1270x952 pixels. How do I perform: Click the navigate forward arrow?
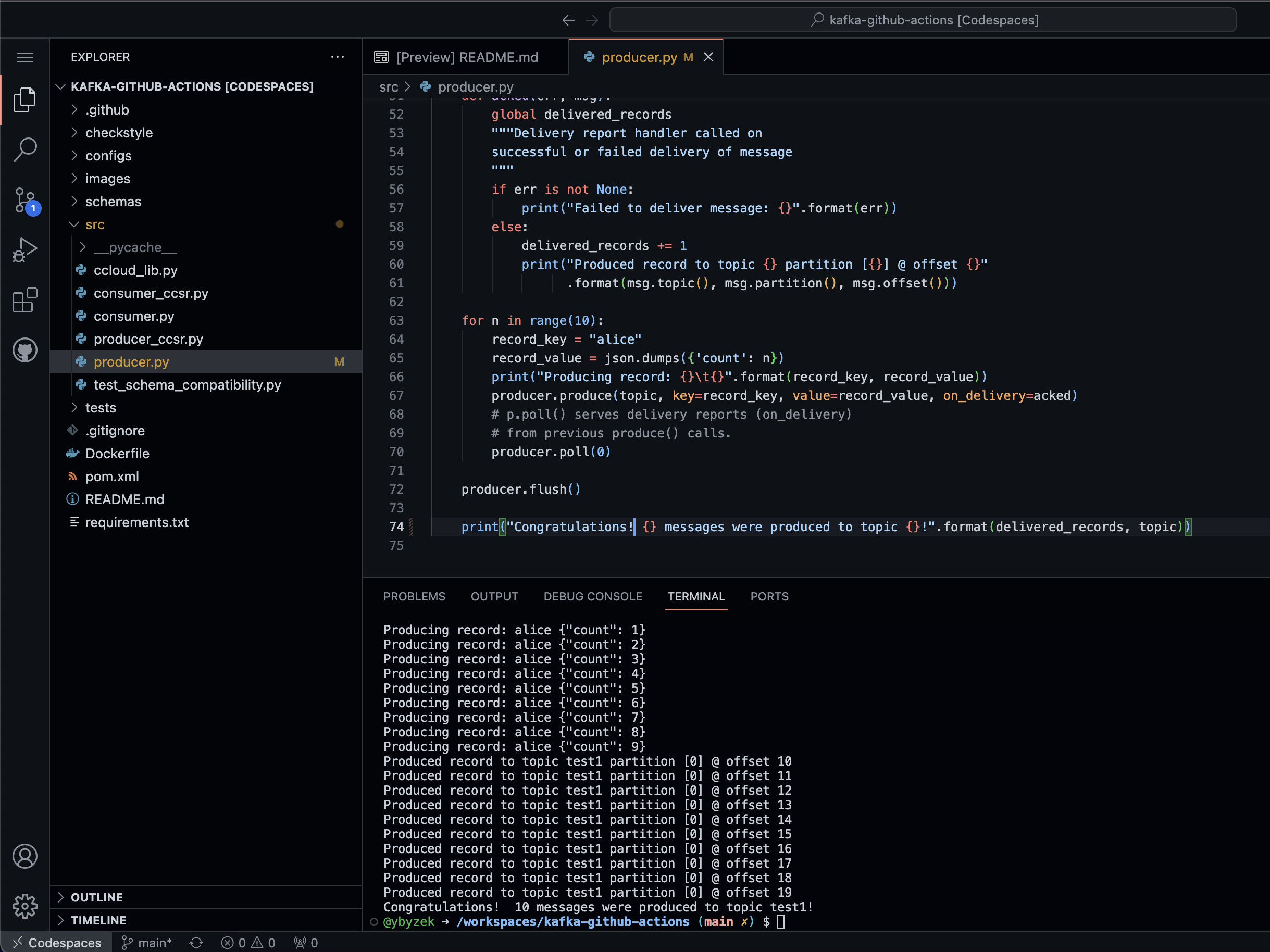[592, 21]
